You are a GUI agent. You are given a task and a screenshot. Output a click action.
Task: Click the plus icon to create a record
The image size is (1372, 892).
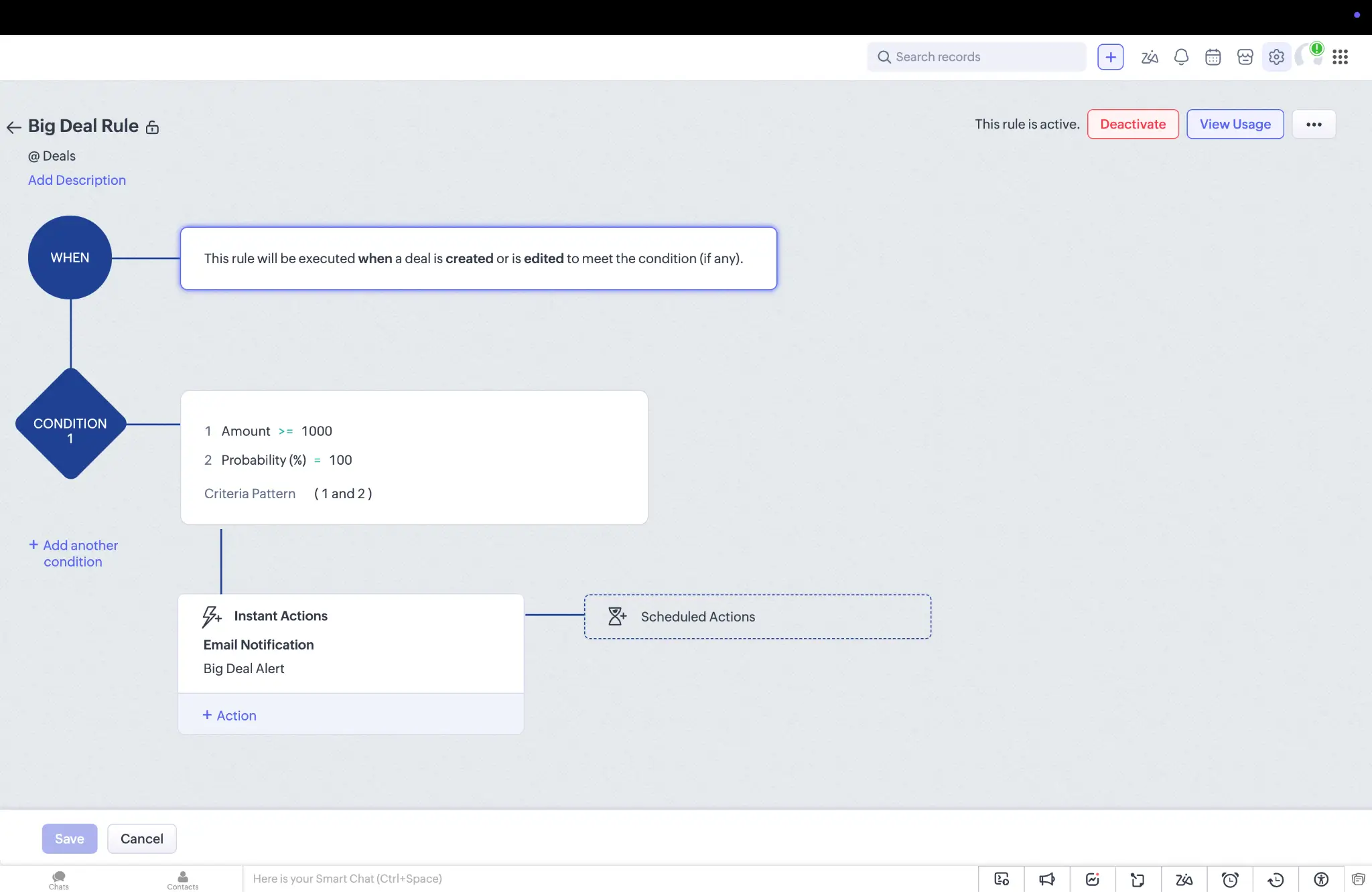[x=1110, y=57]
